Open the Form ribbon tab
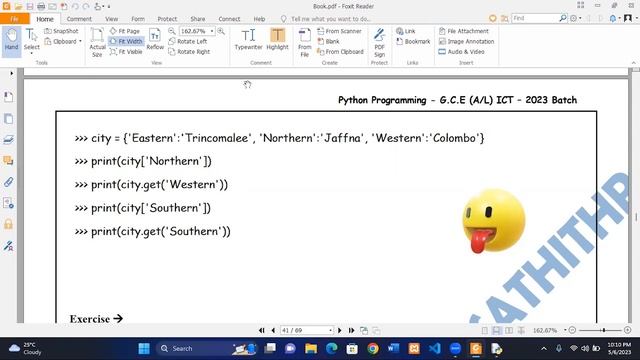640x360 pixels. point(138,19)
